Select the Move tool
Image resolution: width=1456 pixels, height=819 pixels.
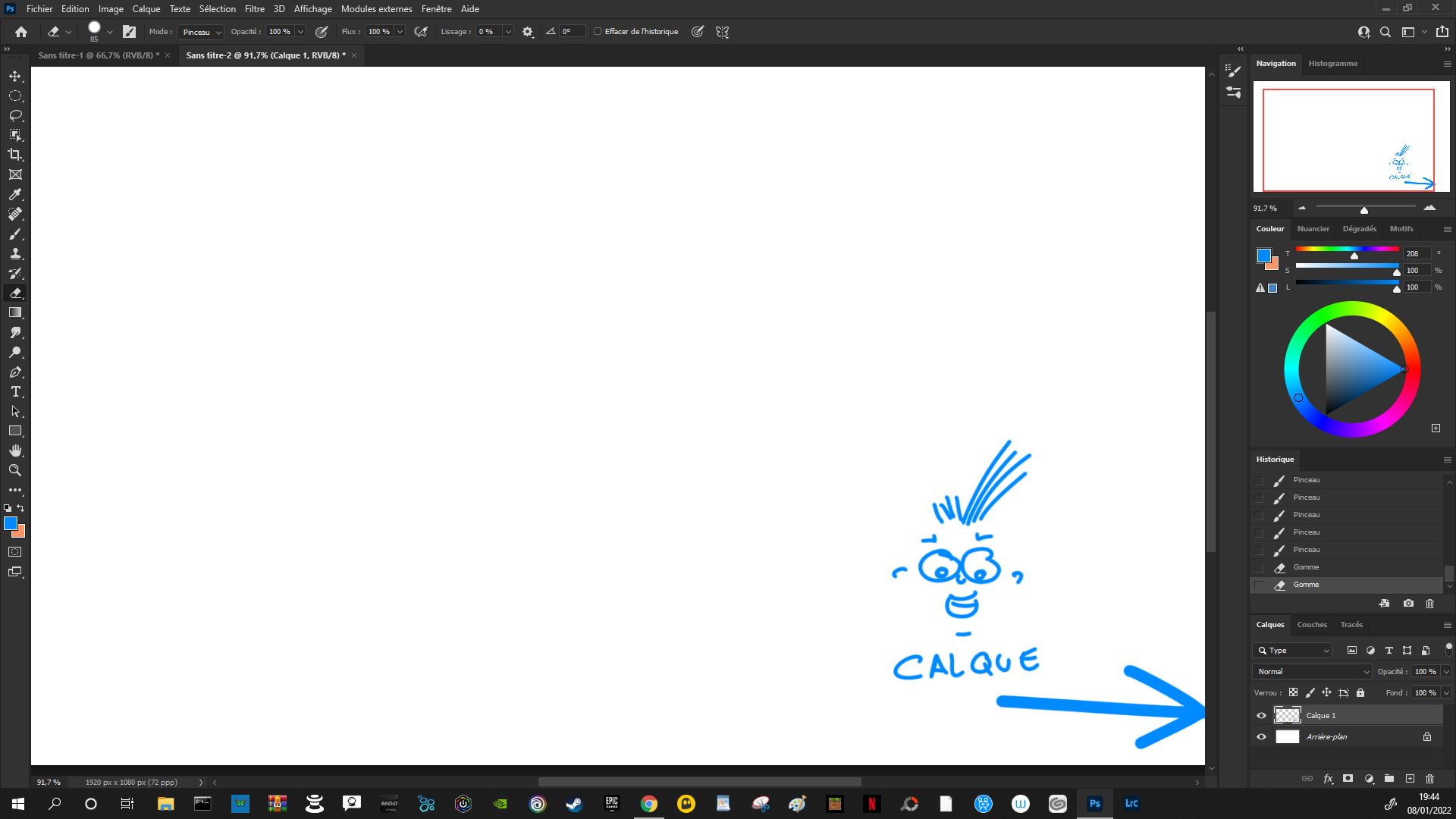15,76
